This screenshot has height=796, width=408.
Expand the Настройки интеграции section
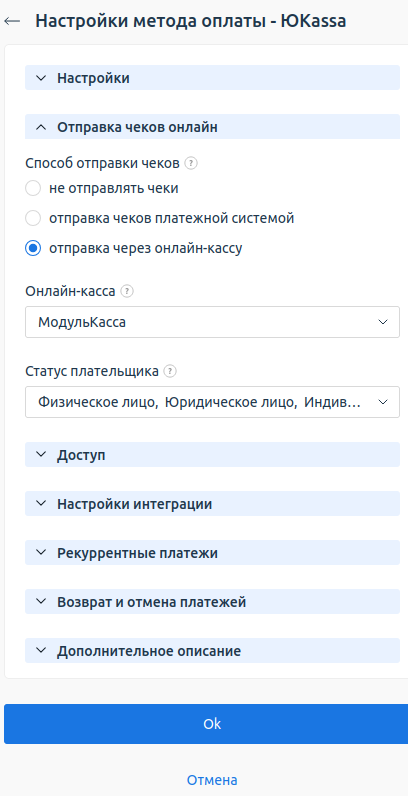click(x=212, y=504)
